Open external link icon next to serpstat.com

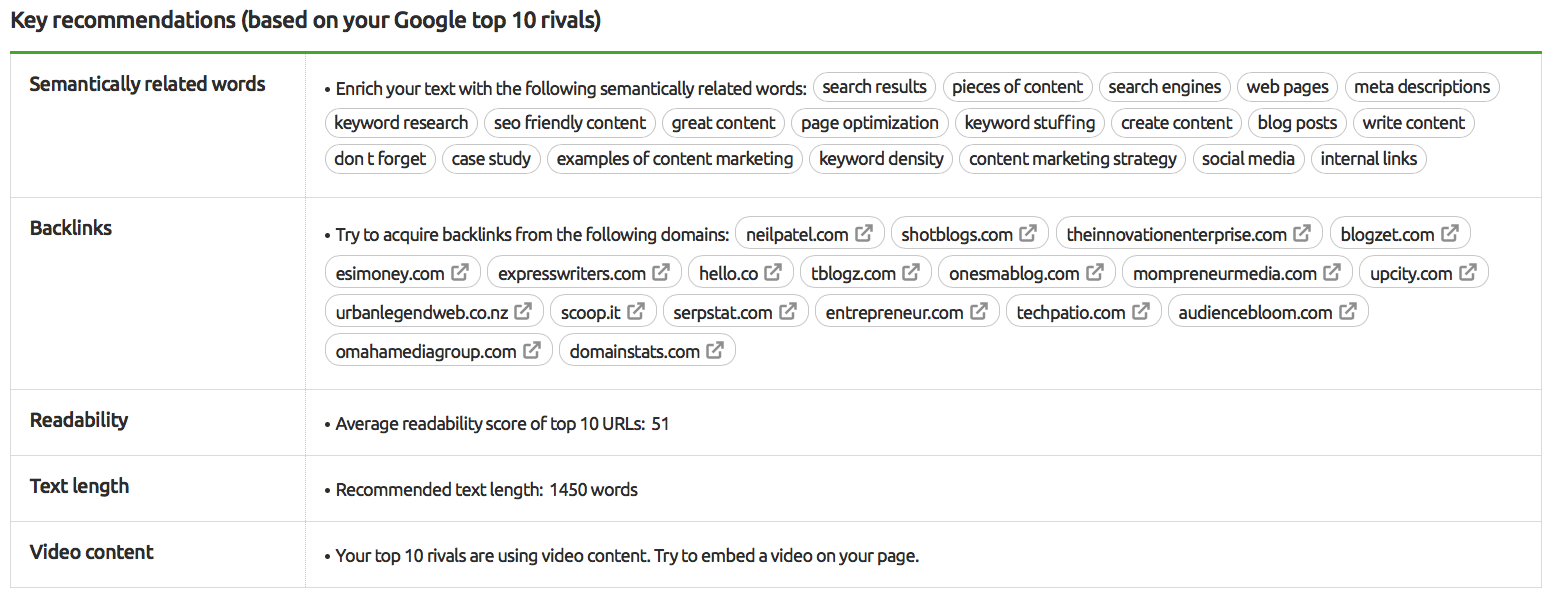(x=788, y=312)
